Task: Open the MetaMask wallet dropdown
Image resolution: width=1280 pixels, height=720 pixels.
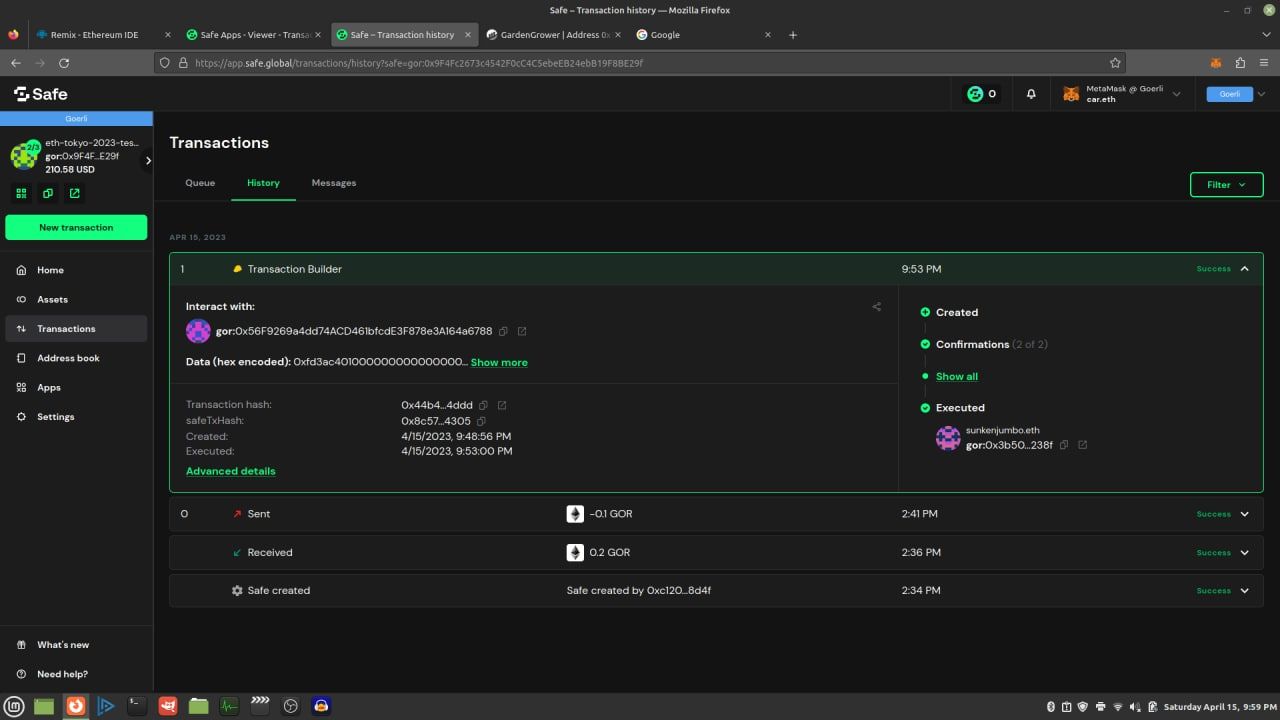Action: click(1121, 94)
